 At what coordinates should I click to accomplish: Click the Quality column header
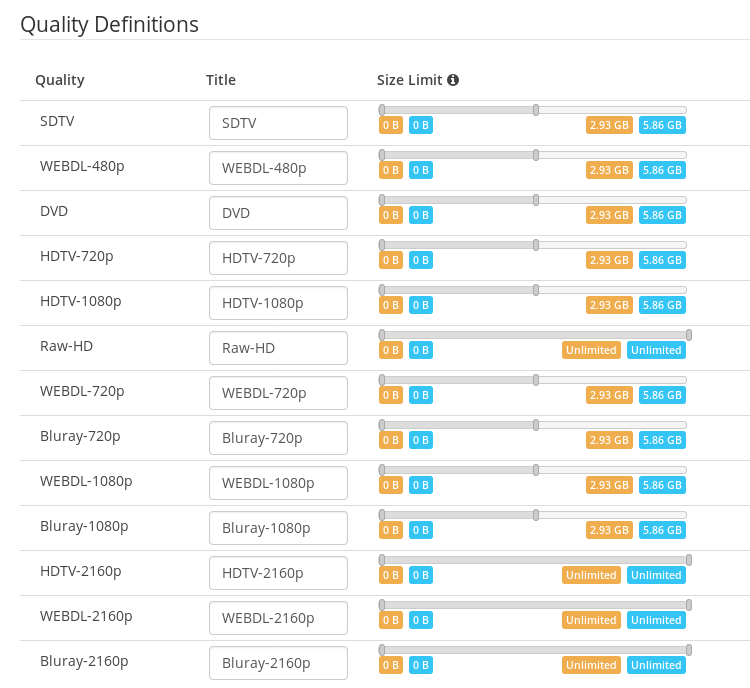pyautogui.click(x=60, y=80)
